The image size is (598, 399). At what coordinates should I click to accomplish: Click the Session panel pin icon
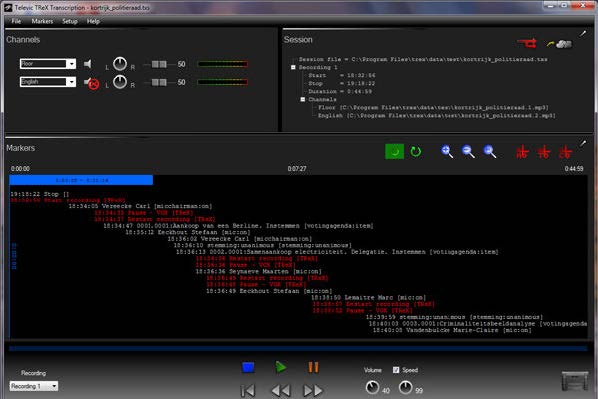coord(583,34)
